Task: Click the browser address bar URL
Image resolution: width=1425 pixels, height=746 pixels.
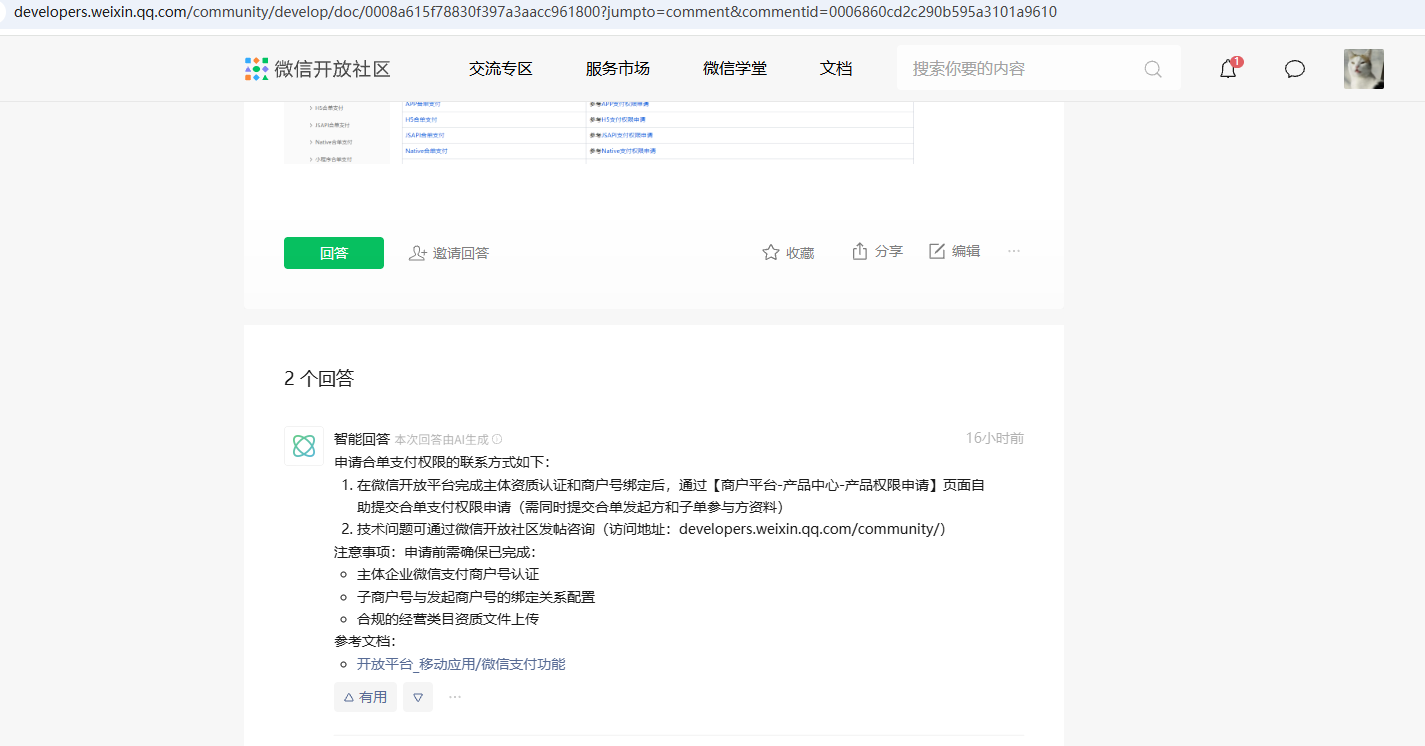Action: tap(535, 12)
